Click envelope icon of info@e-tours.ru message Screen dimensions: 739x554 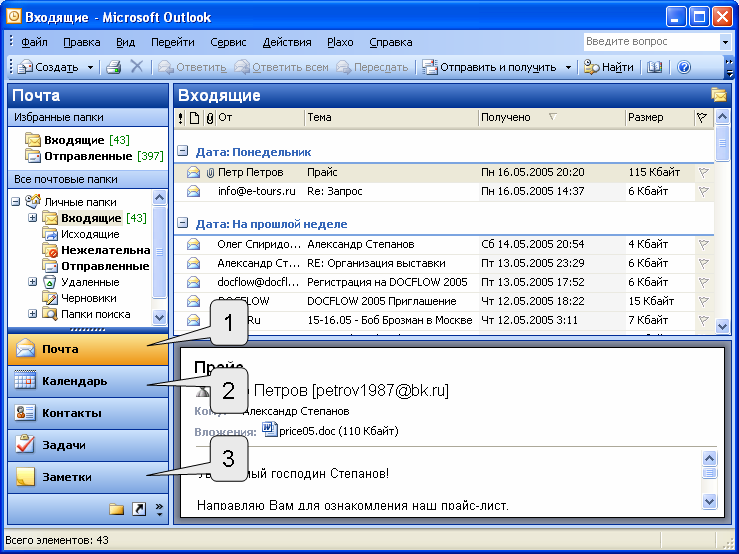(x=193, y=191)
